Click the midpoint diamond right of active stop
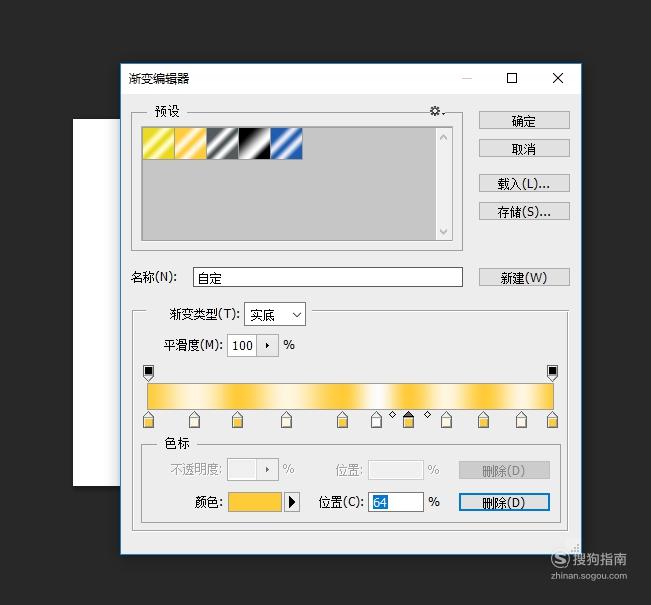This screenshot has width=651, height=605. [428, 414]
